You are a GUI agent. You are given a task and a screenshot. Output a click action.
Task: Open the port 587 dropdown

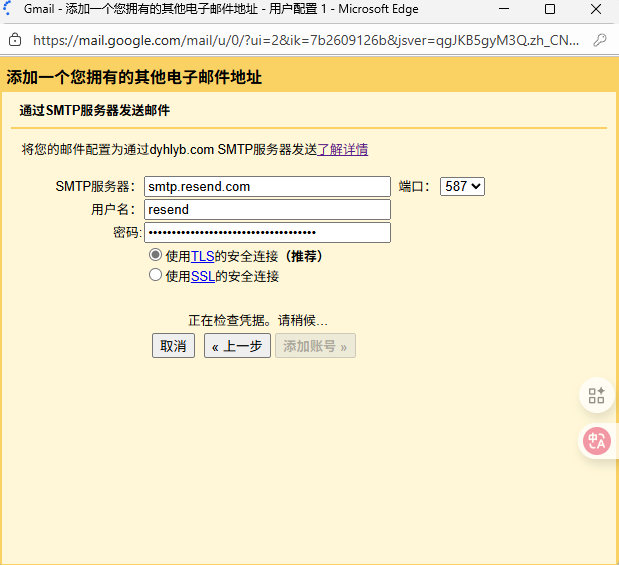coord(462,186)
